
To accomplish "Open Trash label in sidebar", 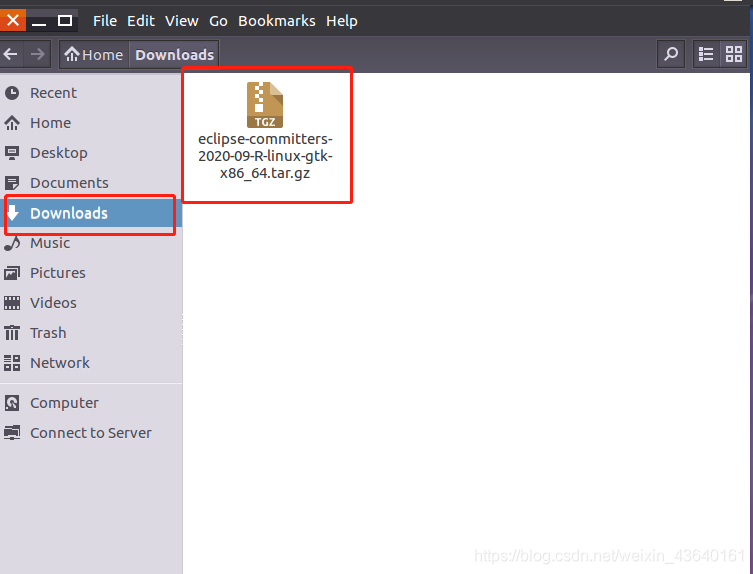I will 48,333.
